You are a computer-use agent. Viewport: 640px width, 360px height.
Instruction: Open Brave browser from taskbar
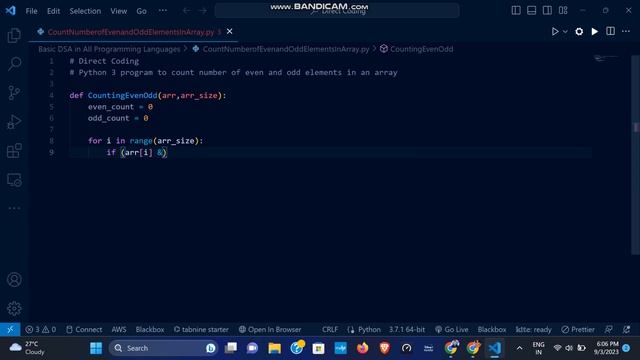pos(384,348)
